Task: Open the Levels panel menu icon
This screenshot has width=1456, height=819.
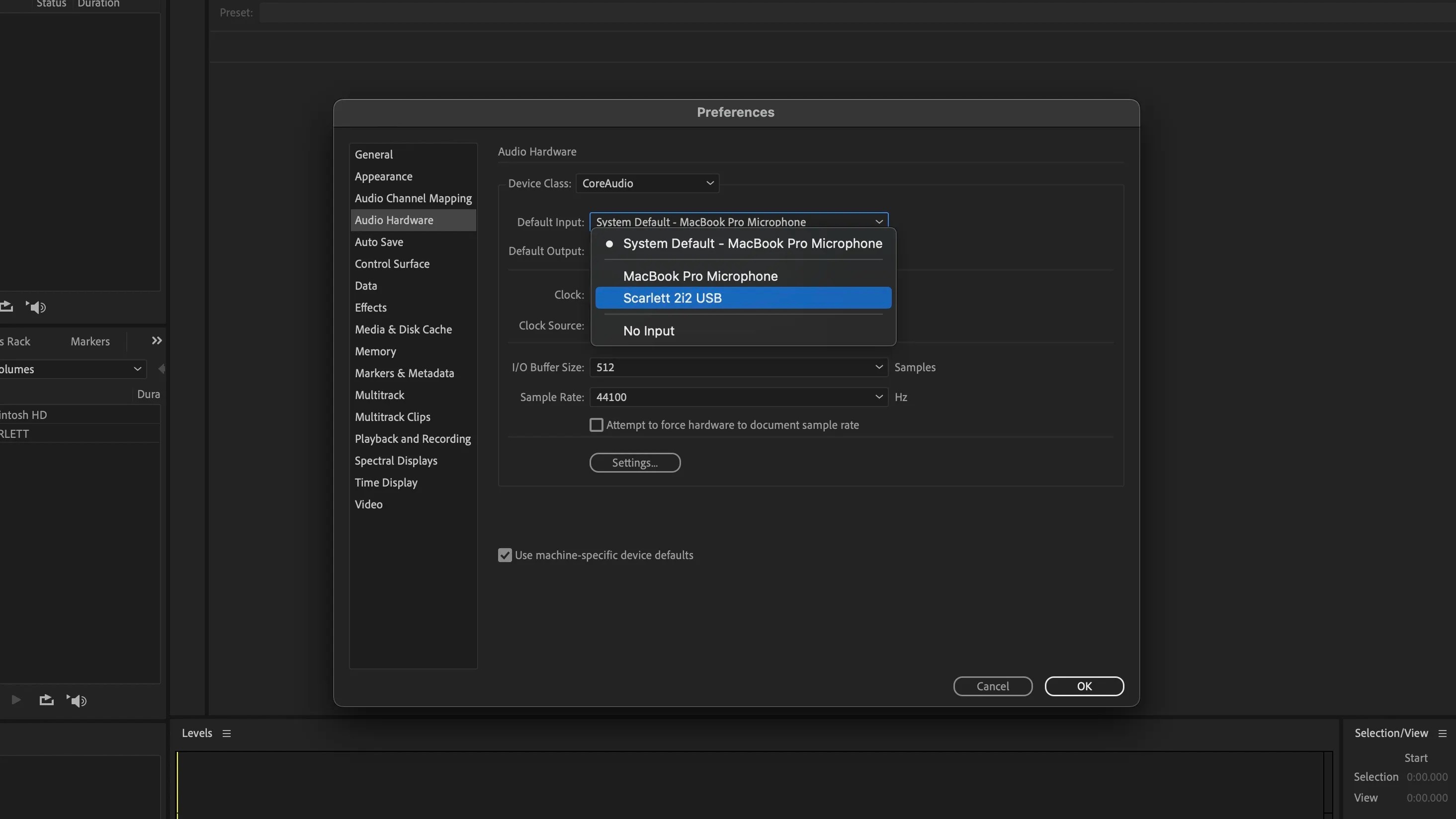Action: point(227,733)
